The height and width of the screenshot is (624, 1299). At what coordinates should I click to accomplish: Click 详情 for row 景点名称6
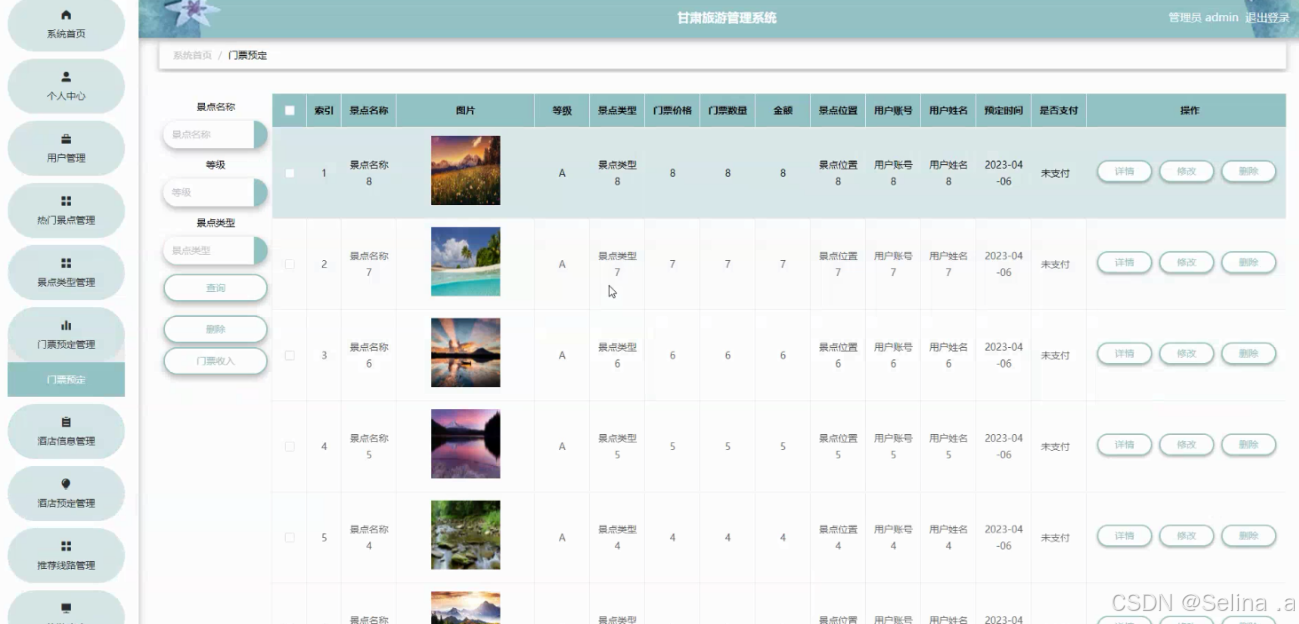(1124, 354)
